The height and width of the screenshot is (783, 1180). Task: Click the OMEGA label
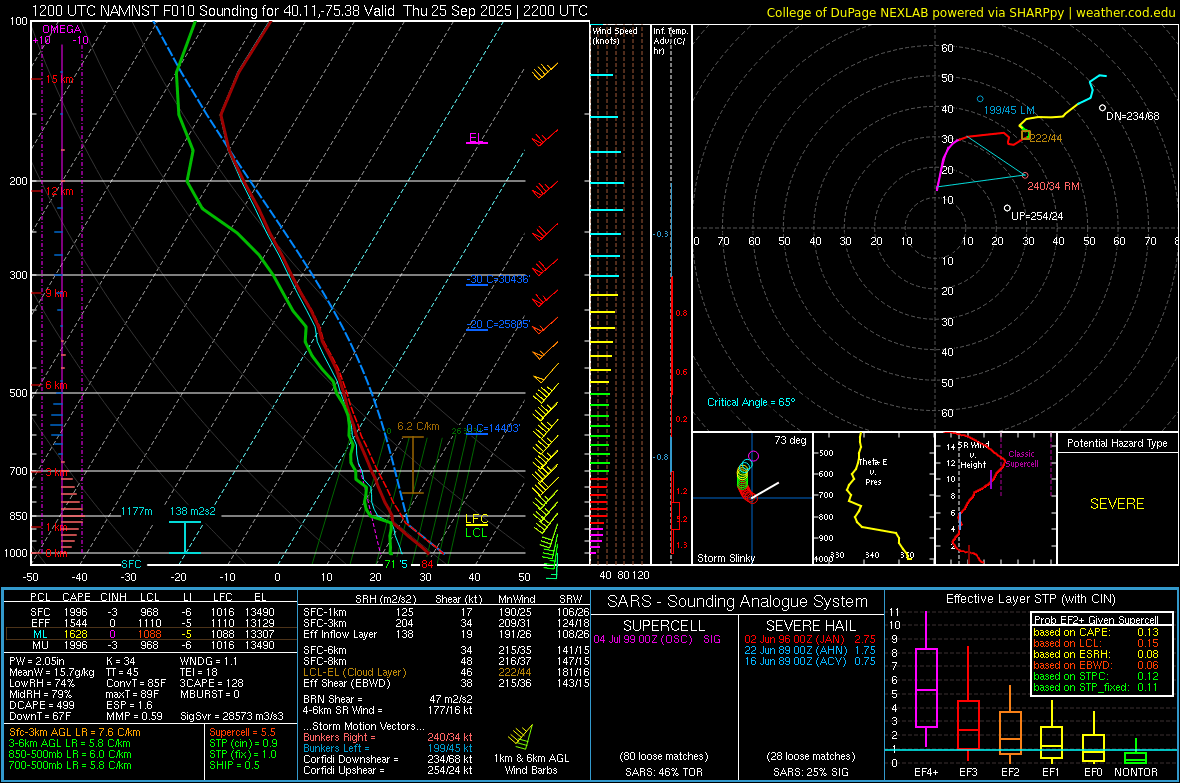pos(62,29)
